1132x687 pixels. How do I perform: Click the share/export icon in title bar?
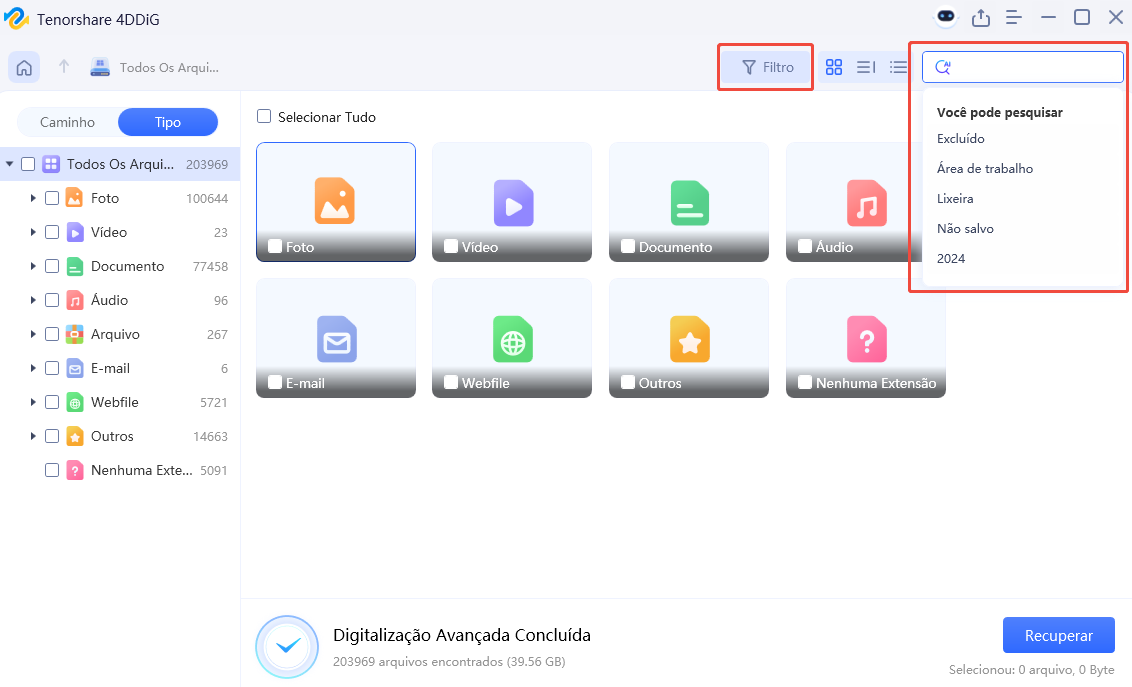coord(981,17)
